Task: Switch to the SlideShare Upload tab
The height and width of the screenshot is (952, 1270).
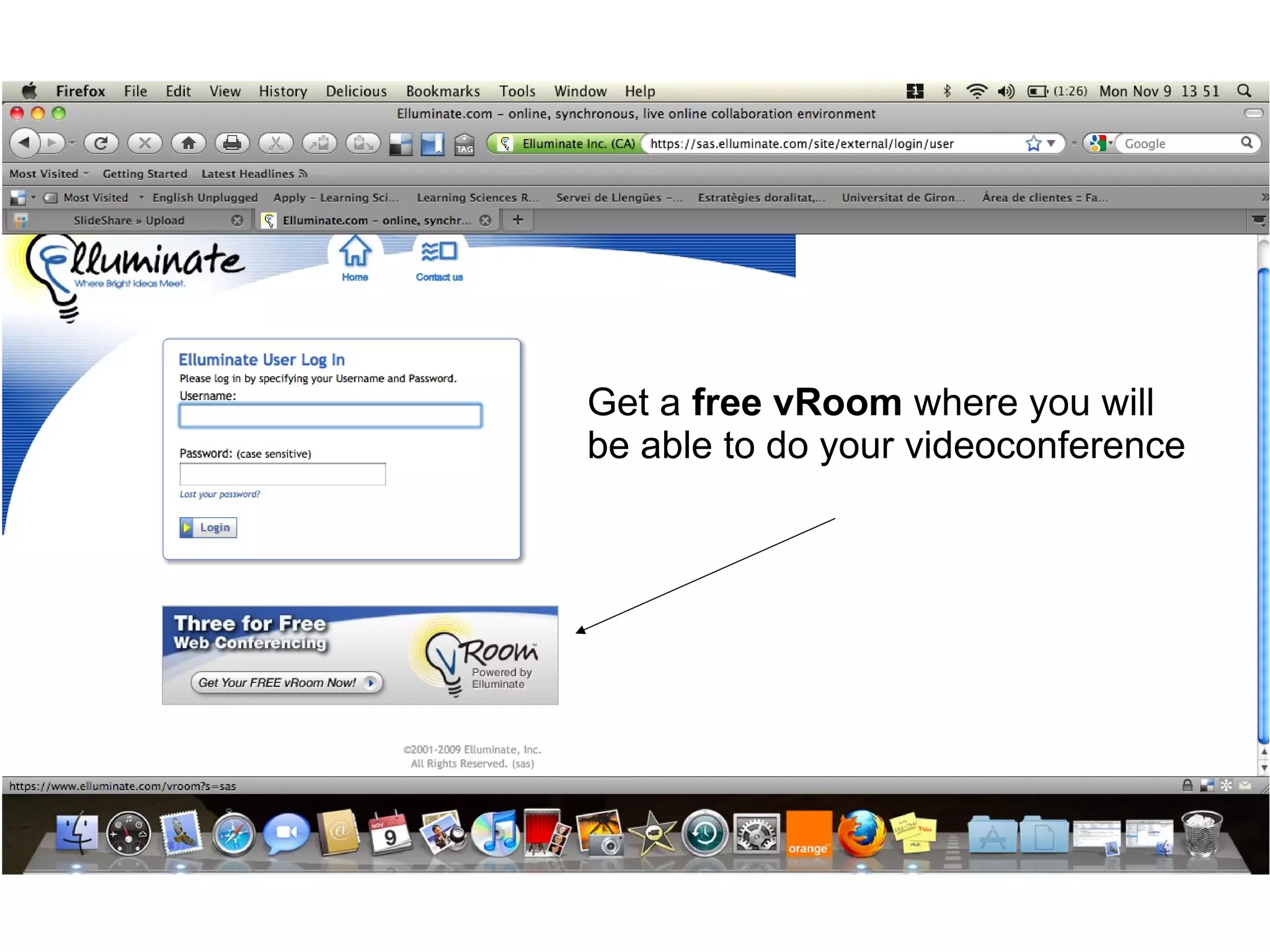Action: [x=129, y=220]
